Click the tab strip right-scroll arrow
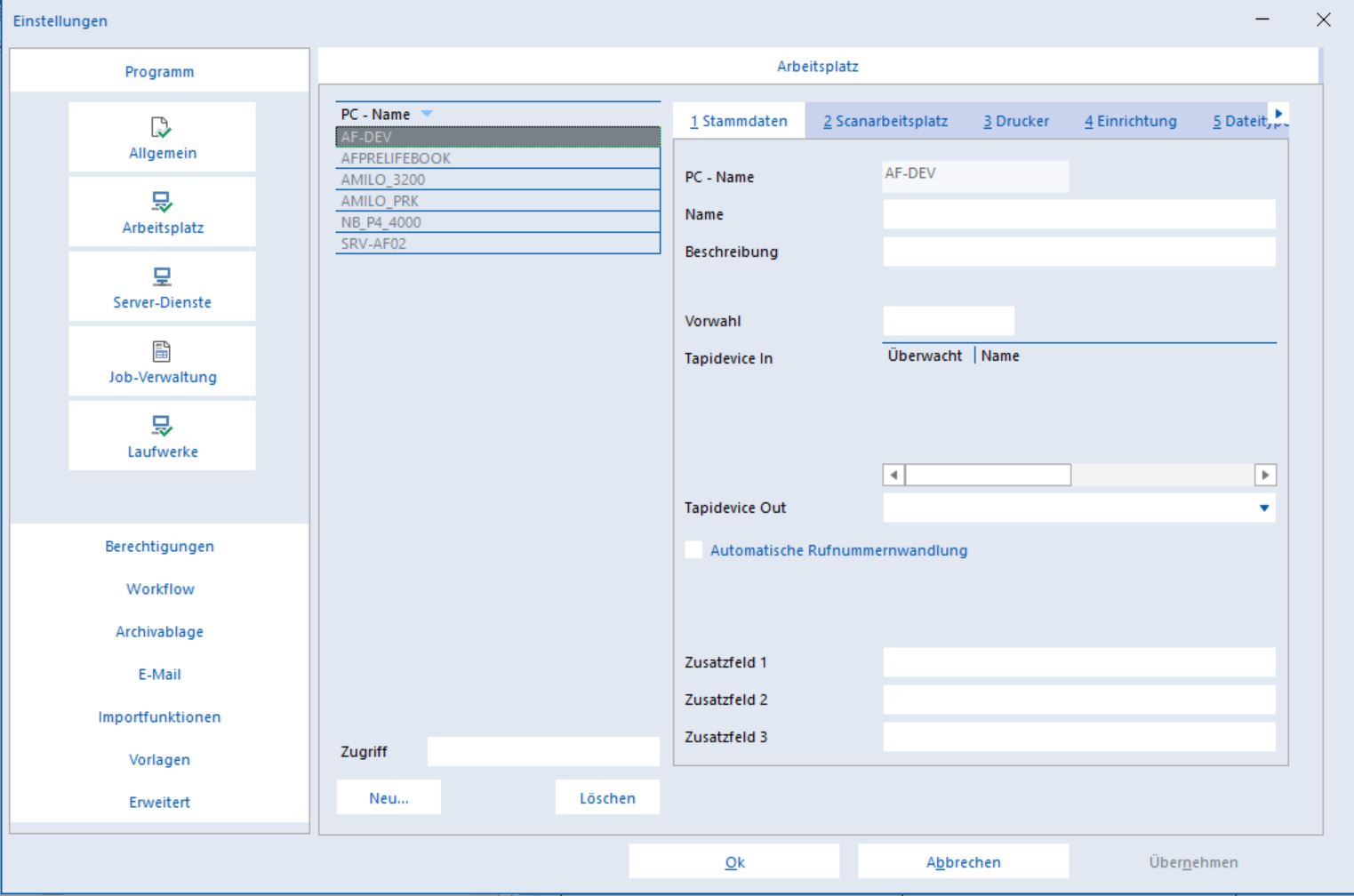This screenshot has height=896, width=1354. 1278,114
